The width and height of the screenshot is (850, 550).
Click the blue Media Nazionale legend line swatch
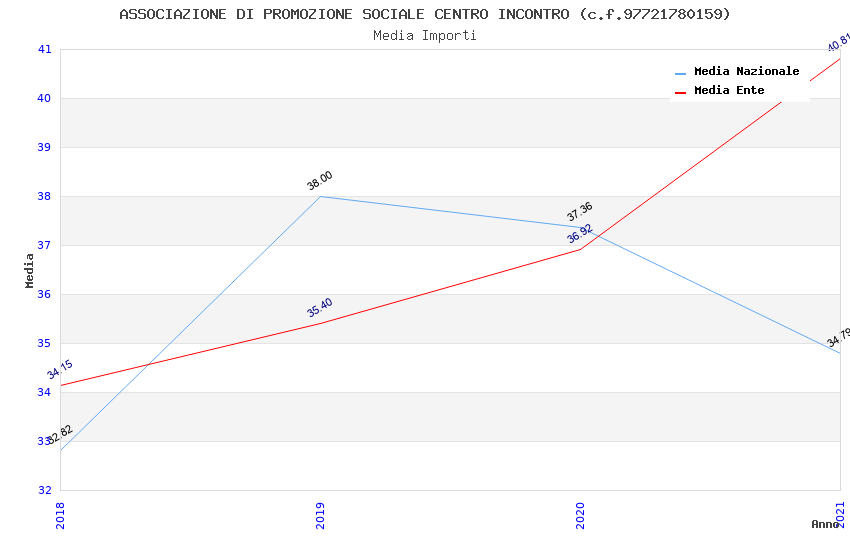(x=681, y=73)
